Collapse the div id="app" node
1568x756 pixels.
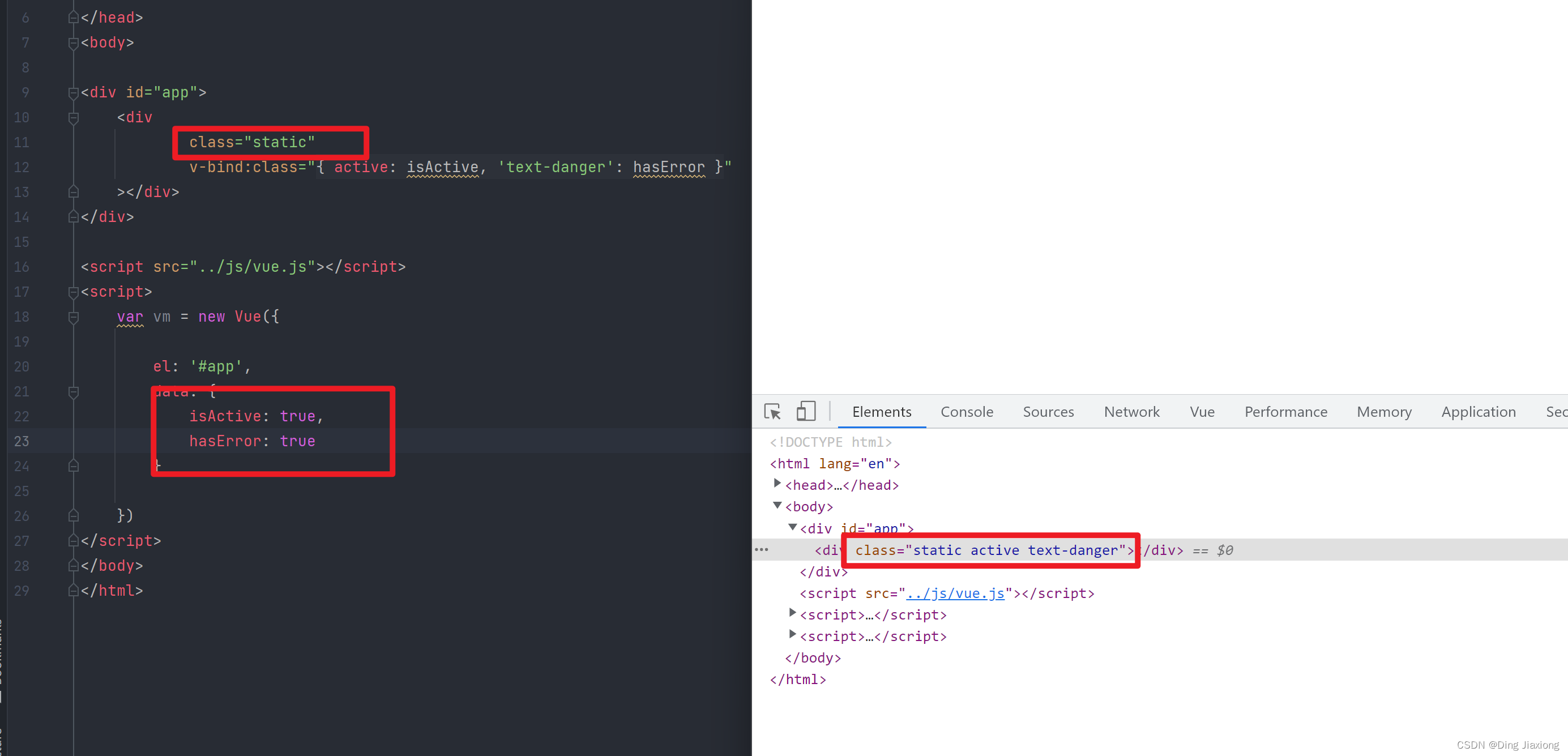coord(792,527)
